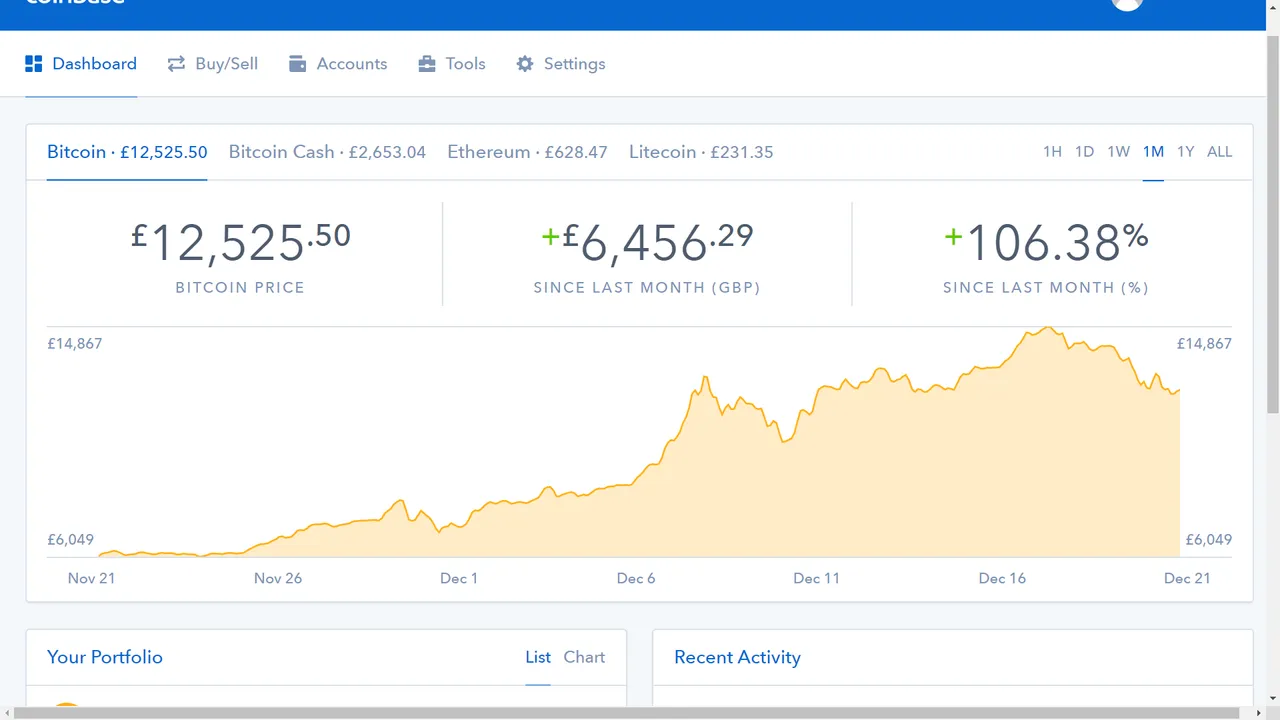This screenshot has height=720, width=1280.
Task: Click the Dec 11 date label
Action: tap(816, 578)
